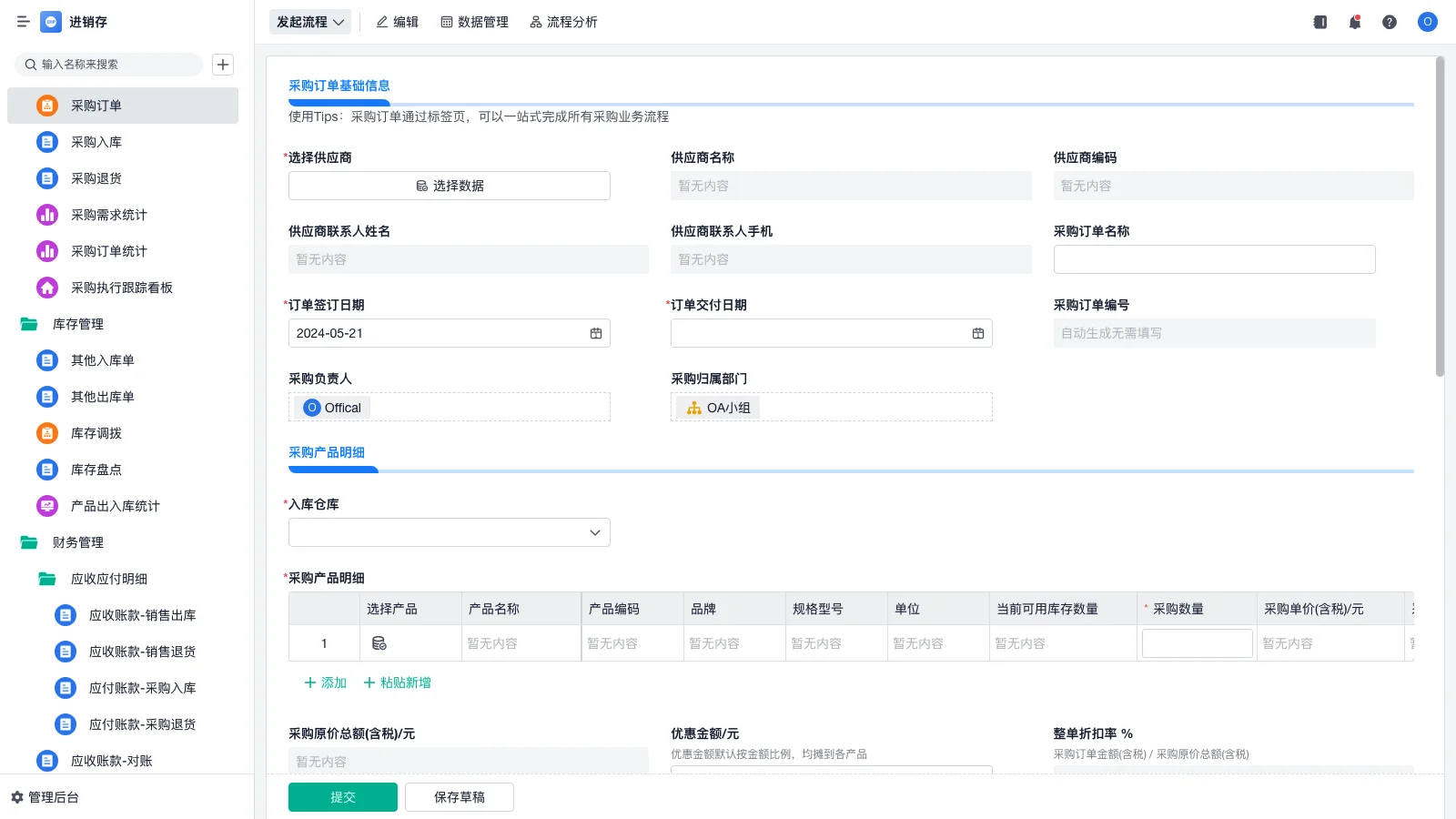Open the notifications bell
Image resolution: width=1456 pixels, height=819 pixels.
point(1355,22)
